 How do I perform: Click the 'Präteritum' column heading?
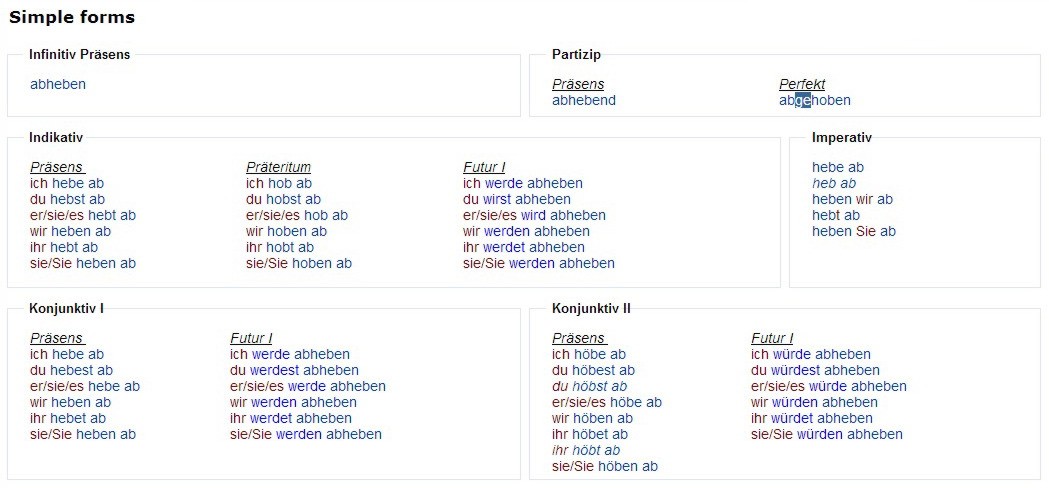tap(278, 167)
